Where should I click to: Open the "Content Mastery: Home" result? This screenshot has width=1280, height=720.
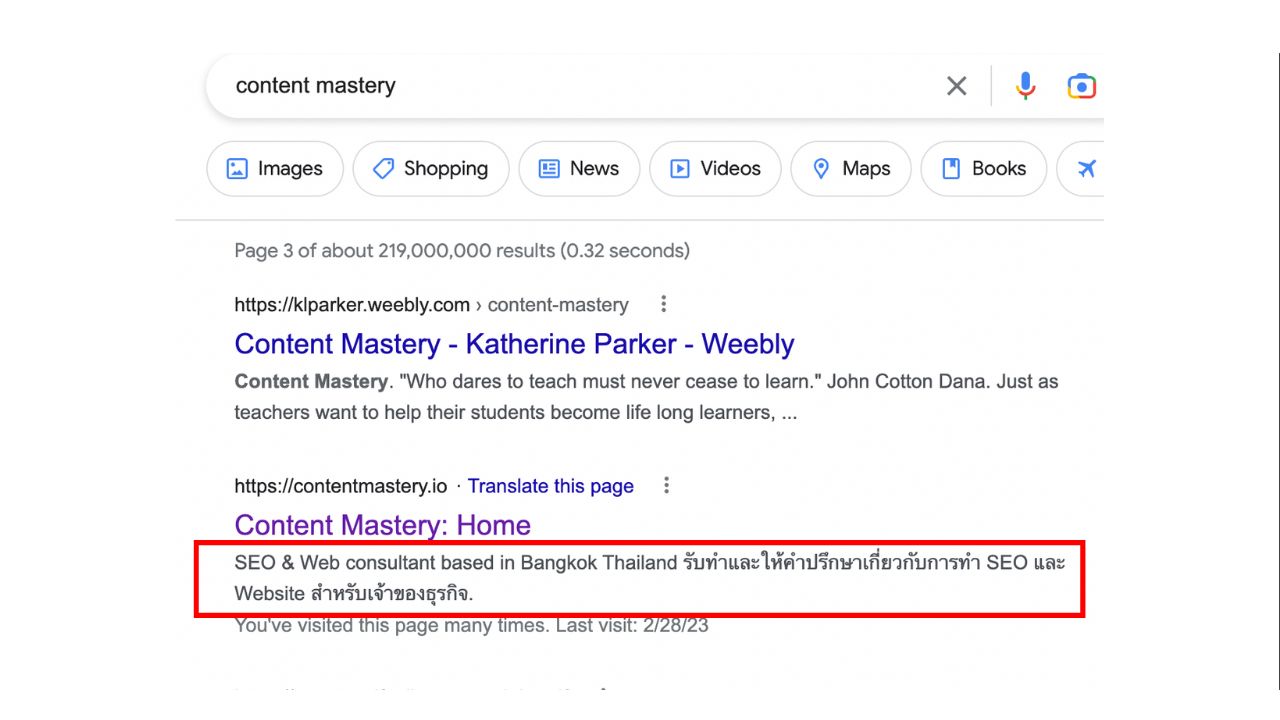(x=382, y=525)
